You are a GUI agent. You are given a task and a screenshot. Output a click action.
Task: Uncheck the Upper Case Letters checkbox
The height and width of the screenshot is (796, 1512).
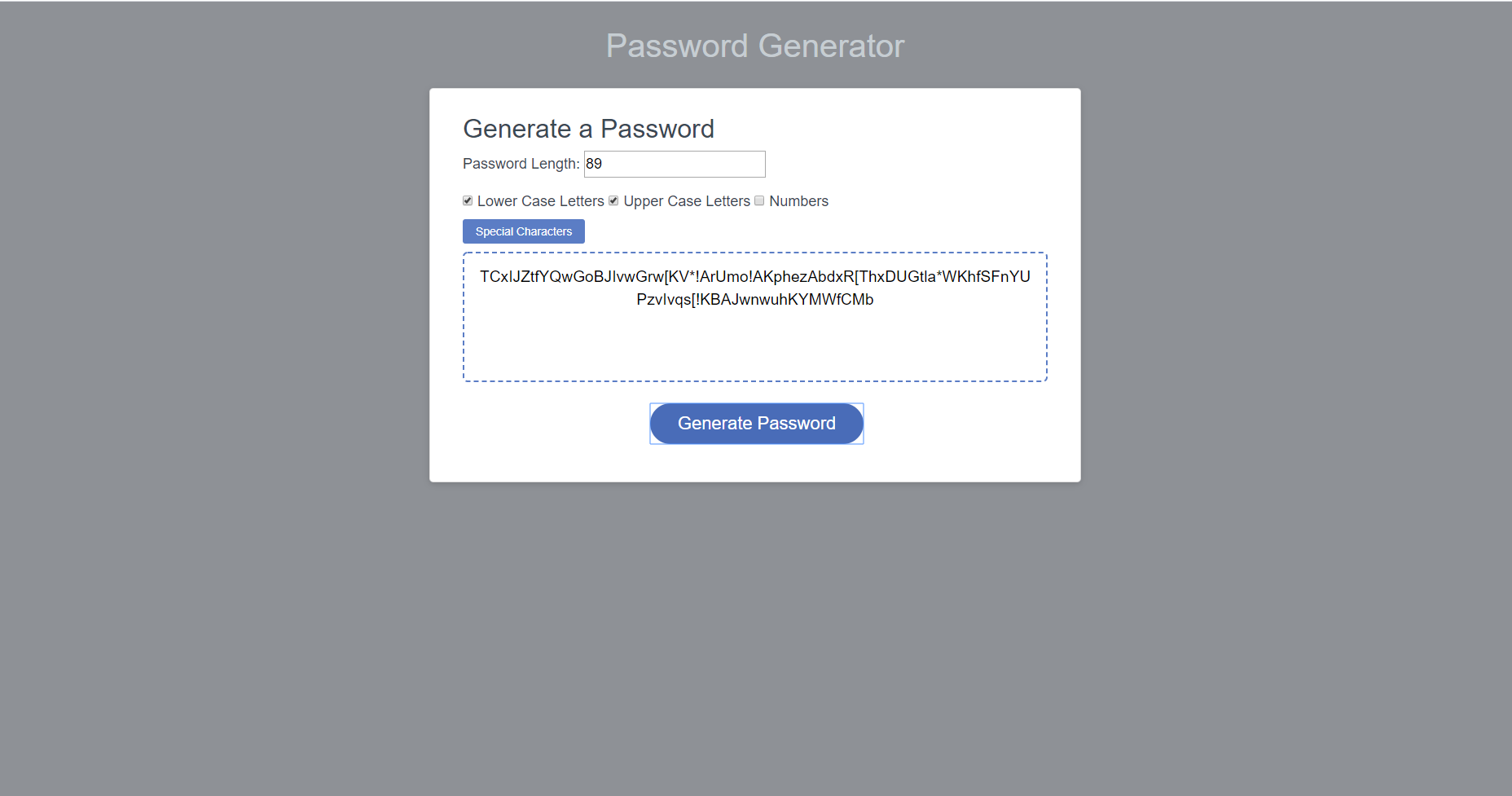tap(613, 200)
